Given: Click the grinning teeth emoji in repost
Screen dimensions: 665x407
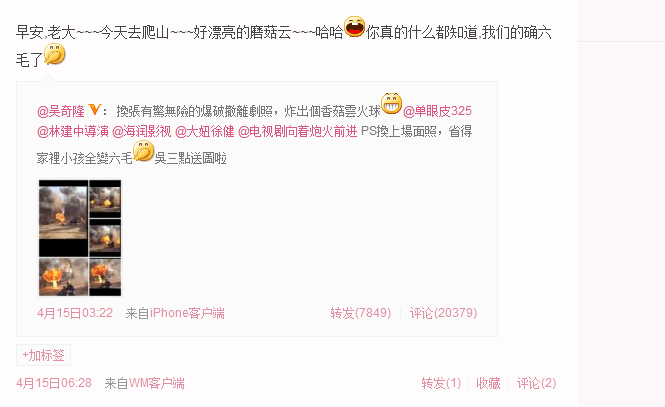Looking at the screenshot, I should click(391, 103).
